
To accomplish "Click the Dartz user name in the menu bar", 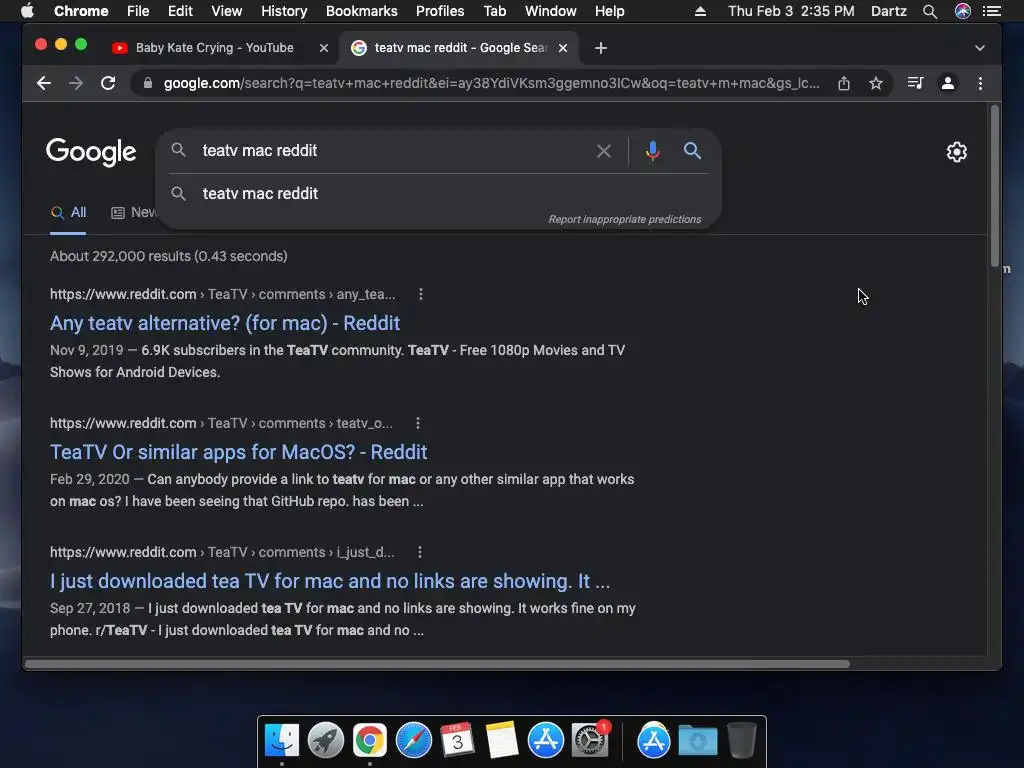I will coord(889,11).
